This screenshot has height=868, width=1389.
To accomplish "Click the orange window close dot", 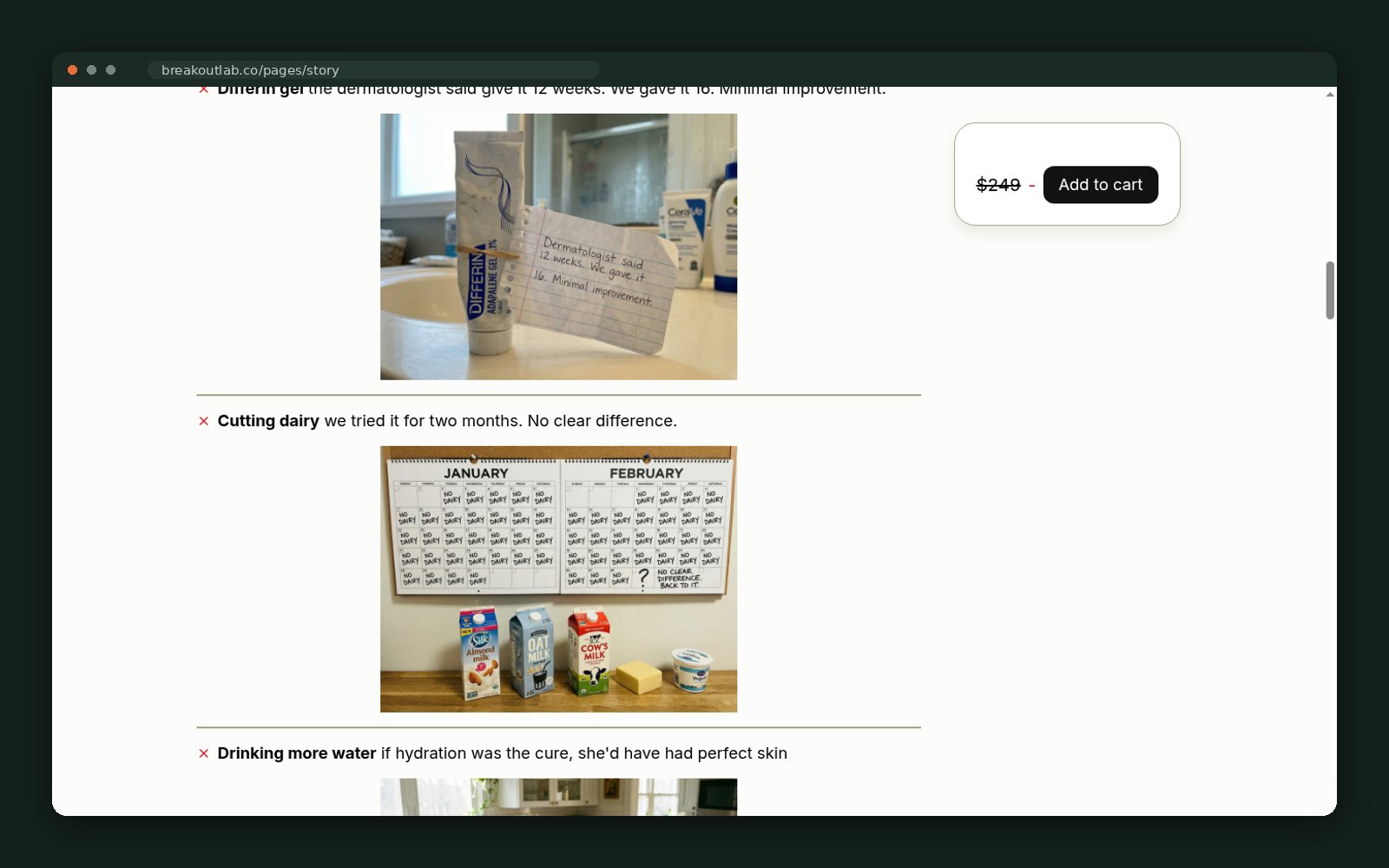I will click(73, 70).
